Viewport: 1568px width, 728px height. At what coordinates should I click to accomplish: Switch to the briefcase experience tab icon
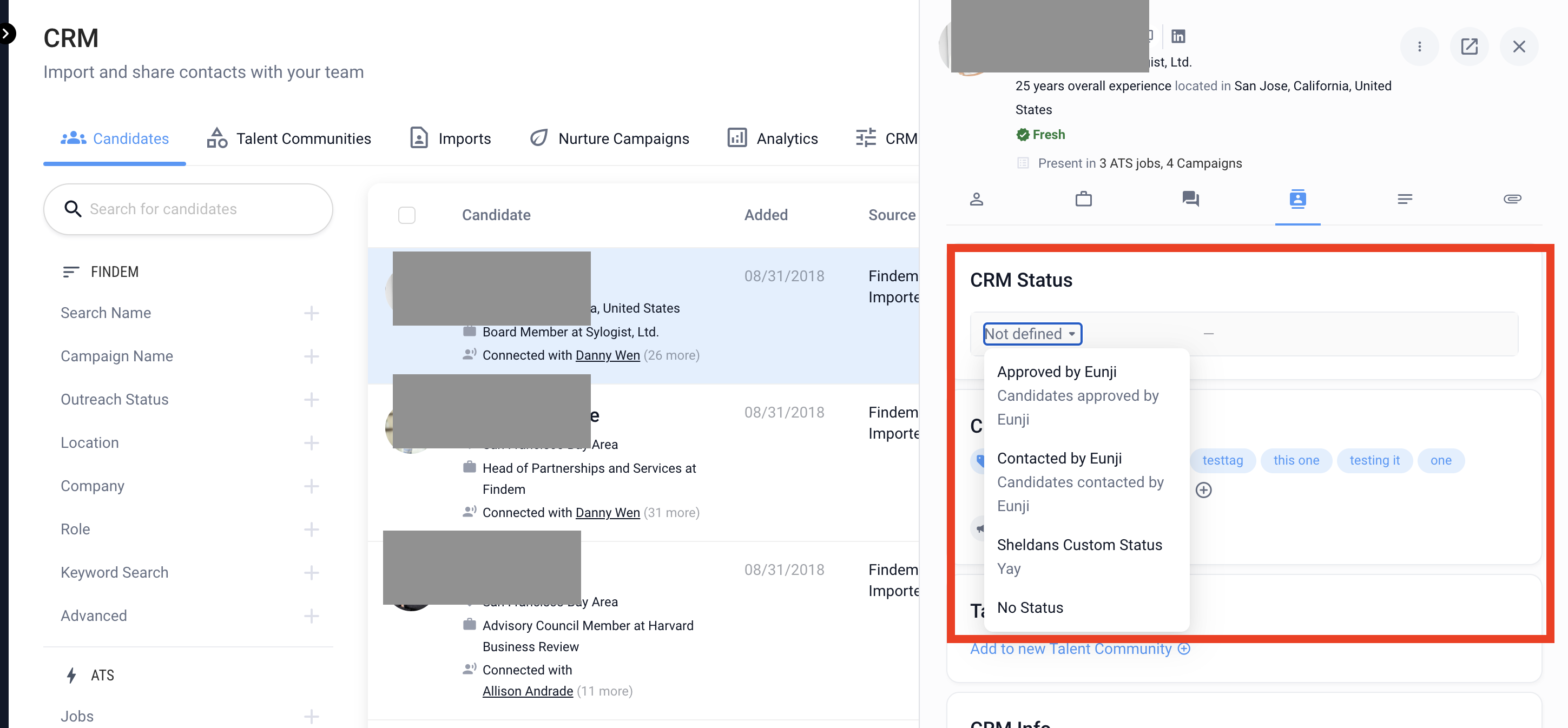pos(1083,199)
